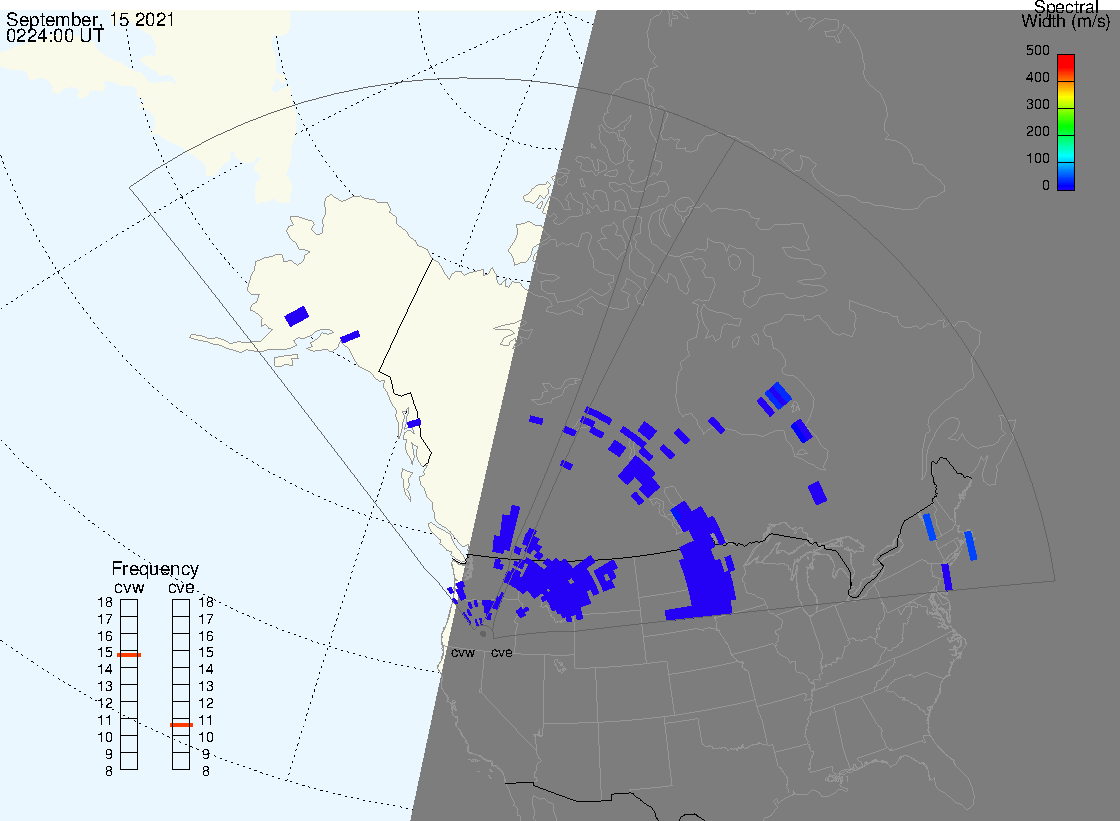Click the spectral width color bar
Image resolution: width=1120 pixels, height=821 pixels.
click(x=1066, y=122)
